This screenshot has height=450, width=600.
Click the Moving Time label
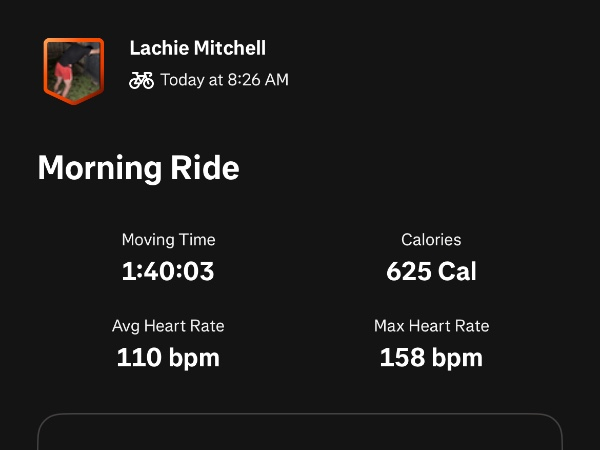pos(168,240)
